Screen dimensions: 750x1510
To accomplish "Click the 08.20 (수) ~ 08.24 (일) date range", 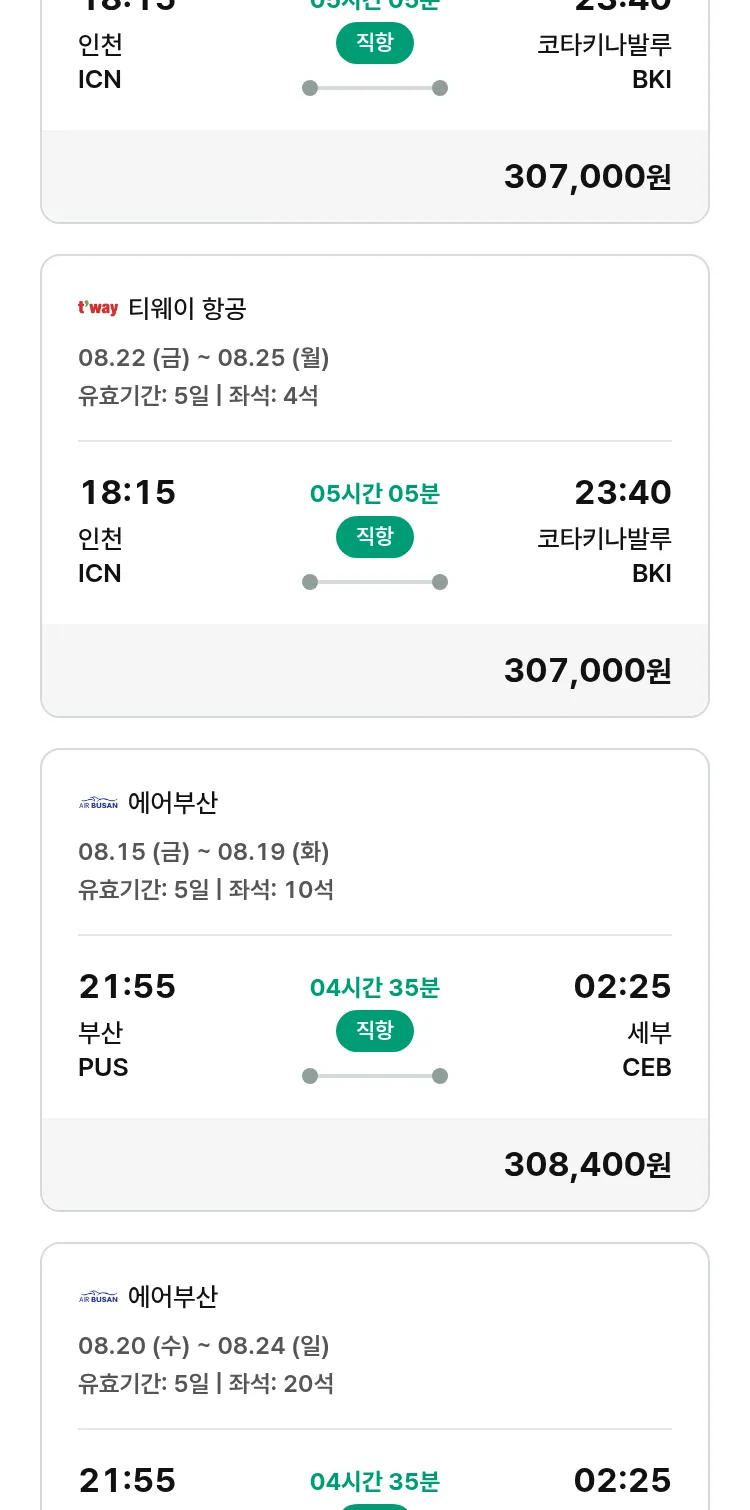I will [x=204, y=1345].
